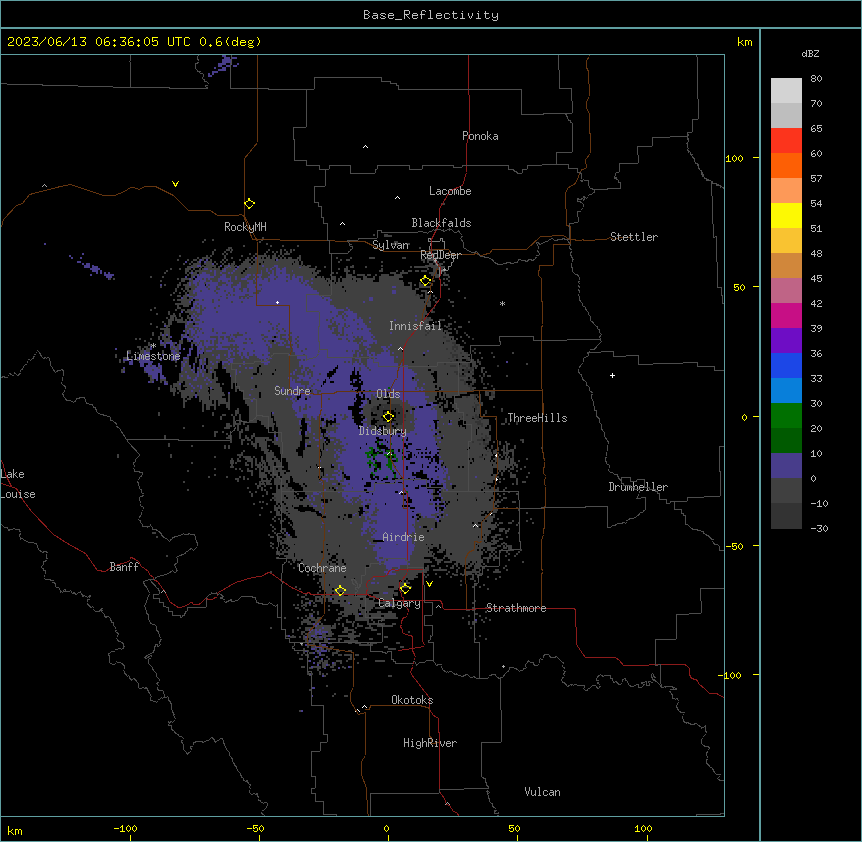Click the Innisfail town label
Viewport: 862px width, 842px height.
click(x=416, y=326)
